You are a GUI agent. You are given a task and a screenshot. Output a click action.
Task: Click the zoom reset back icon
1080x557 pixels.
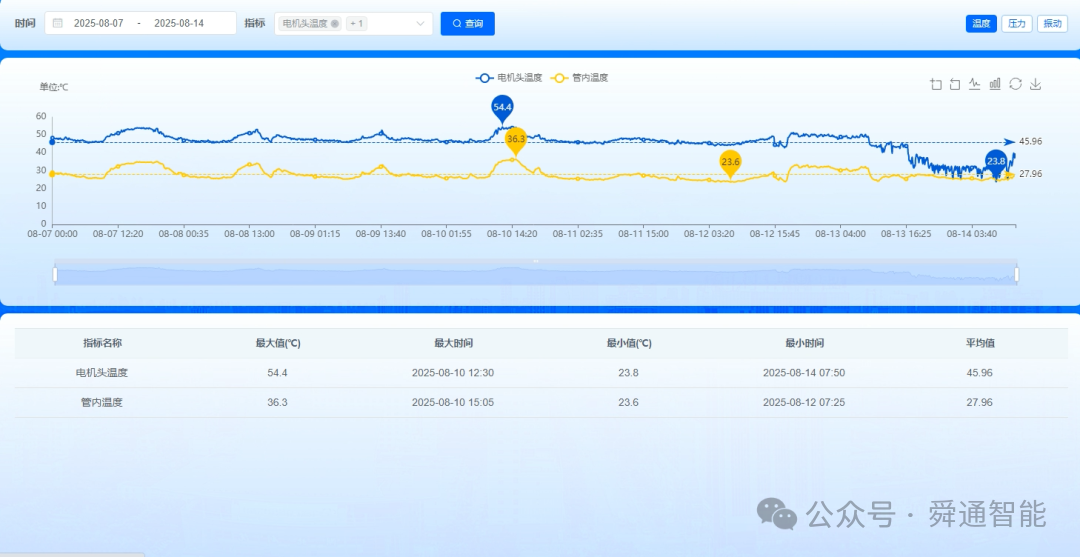coord(955,84)
